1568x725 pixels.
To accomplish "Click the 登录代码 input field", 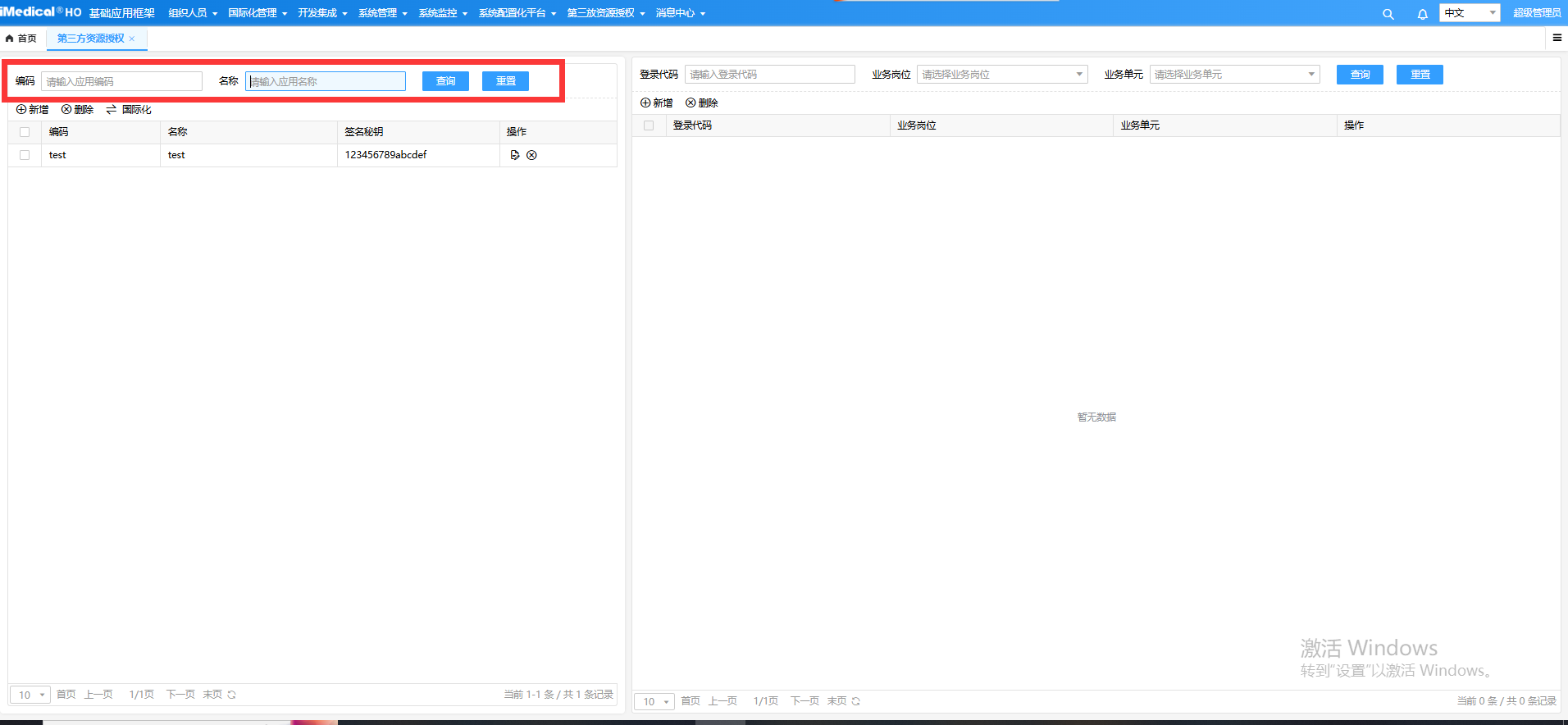I will pyautogui.click(x=769, y=75).
